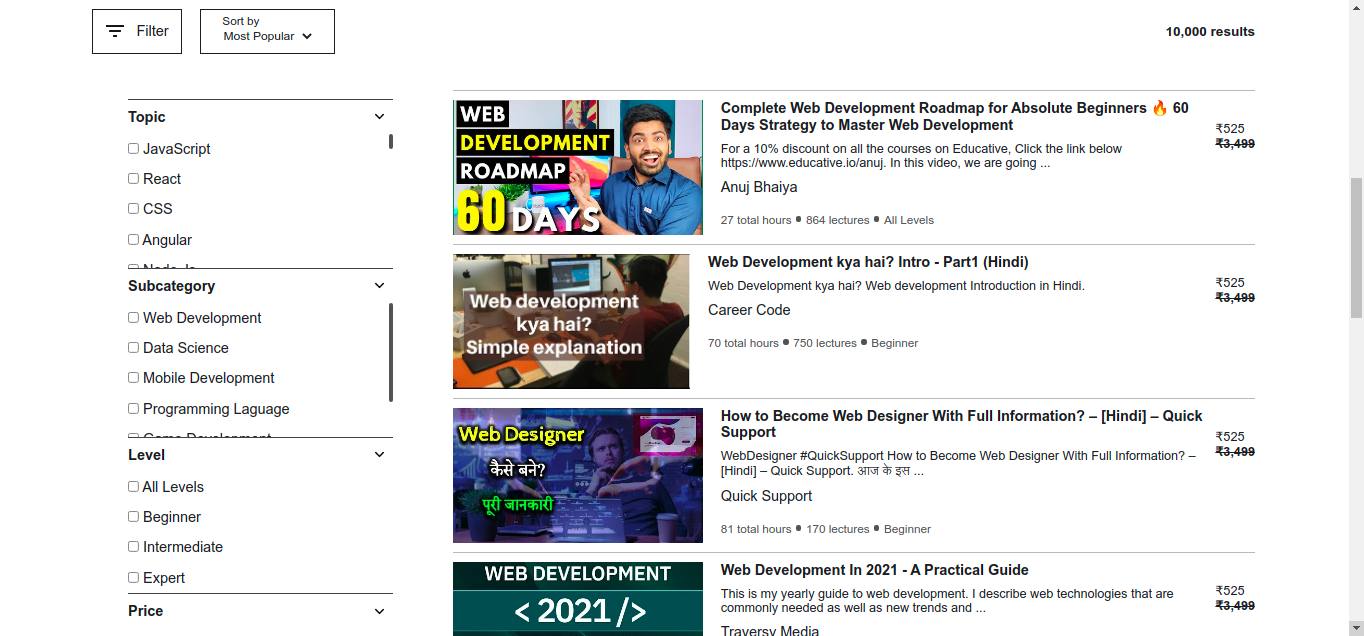Collapse the Topic filter section
Image resolution: width=1364 pixels, height=636 pixels.
click(379, 117)
